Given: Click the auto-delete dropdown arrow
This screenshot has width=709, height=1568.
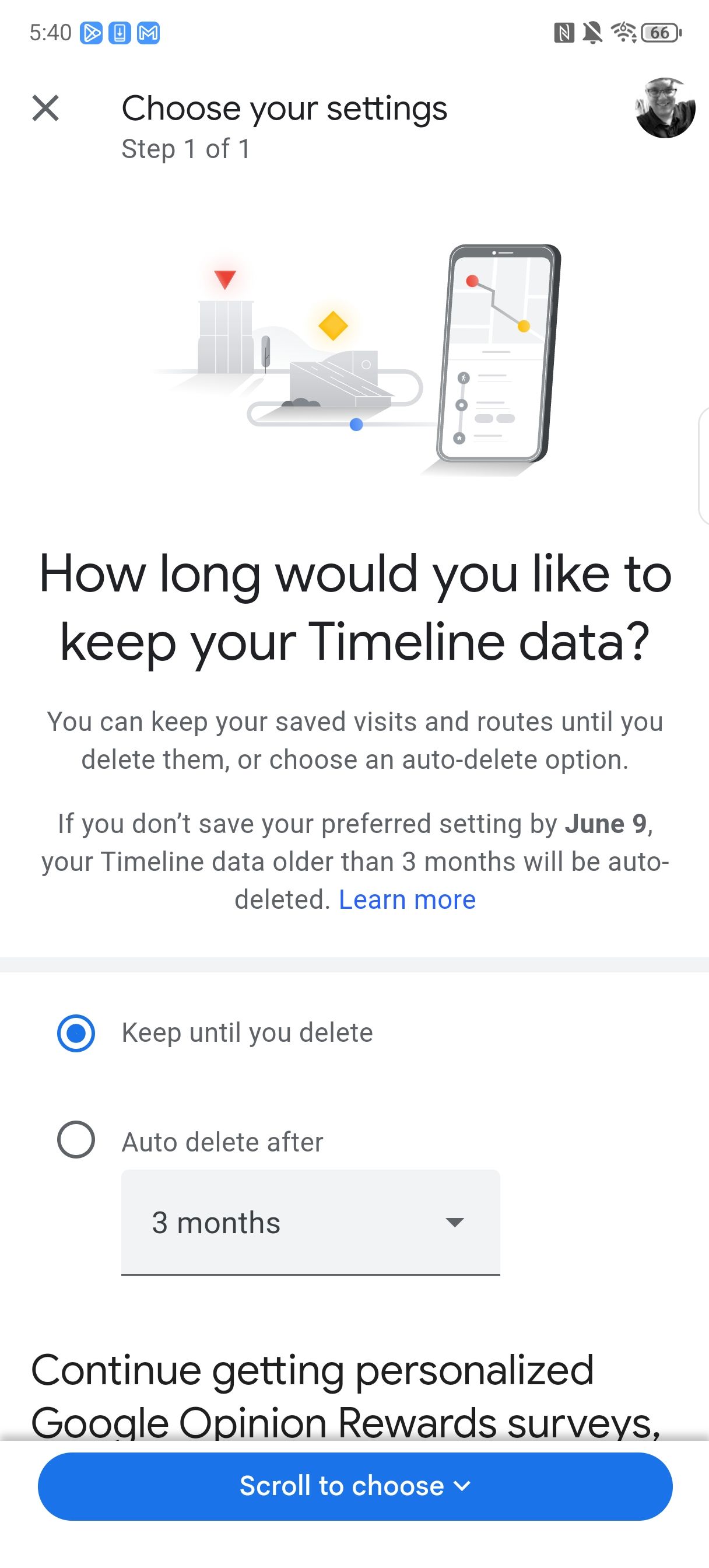Looking at the screenshot, I should click(x=455, y=1222).
